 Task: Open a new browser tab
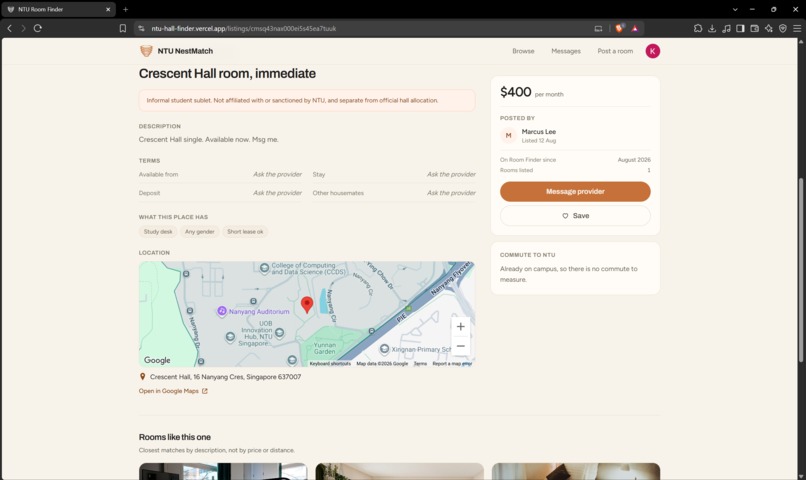tap(125, 9)
